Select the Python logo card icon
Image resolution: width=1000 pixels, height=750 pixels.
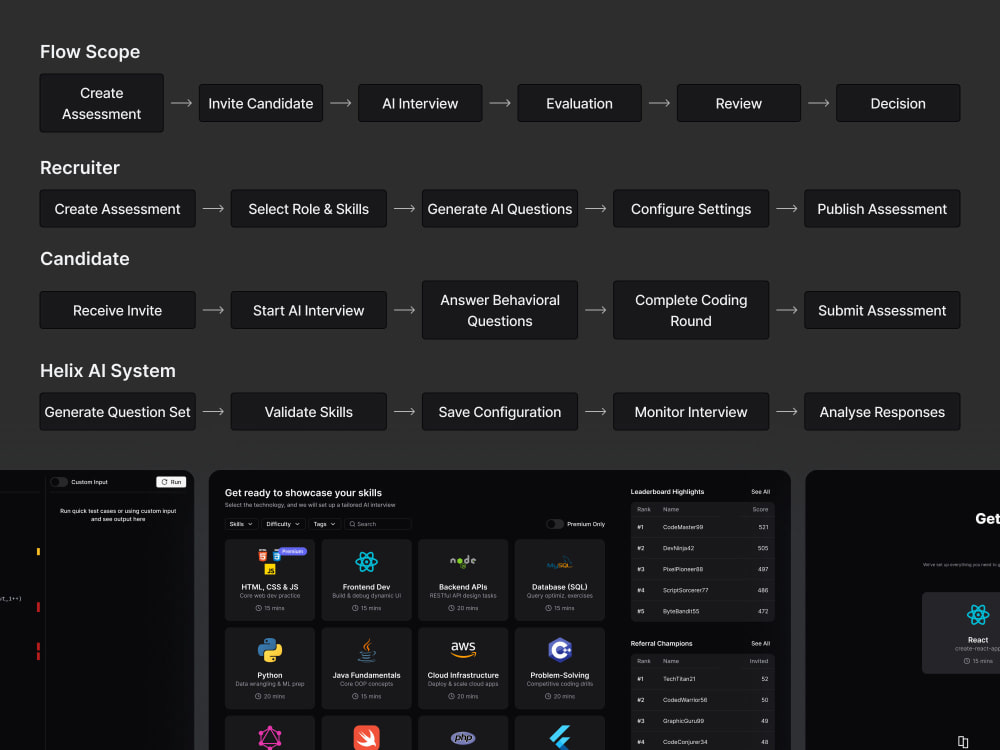270,650
